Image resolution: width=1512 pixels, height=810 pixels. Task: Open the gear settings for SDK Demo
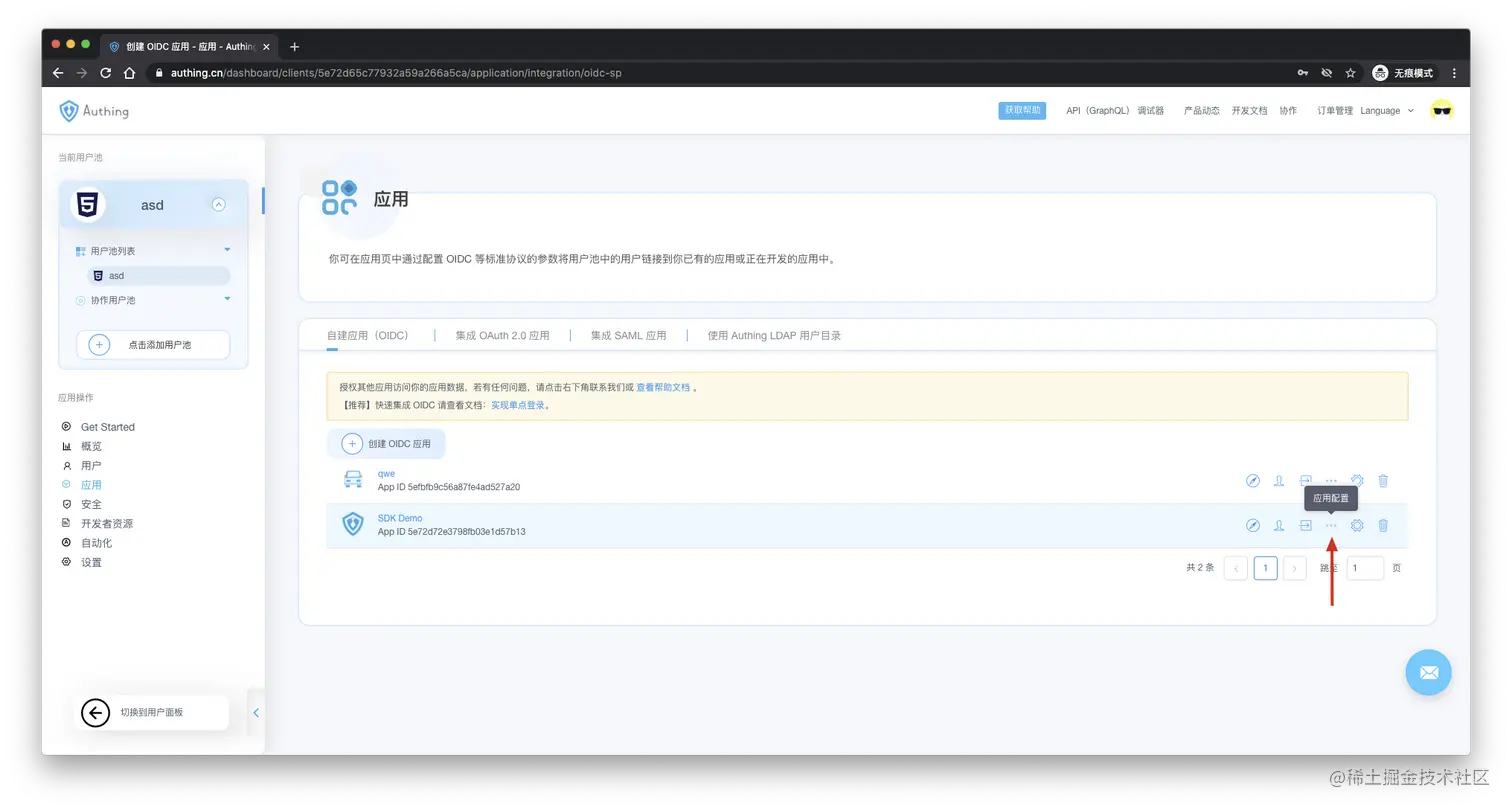1357,525
